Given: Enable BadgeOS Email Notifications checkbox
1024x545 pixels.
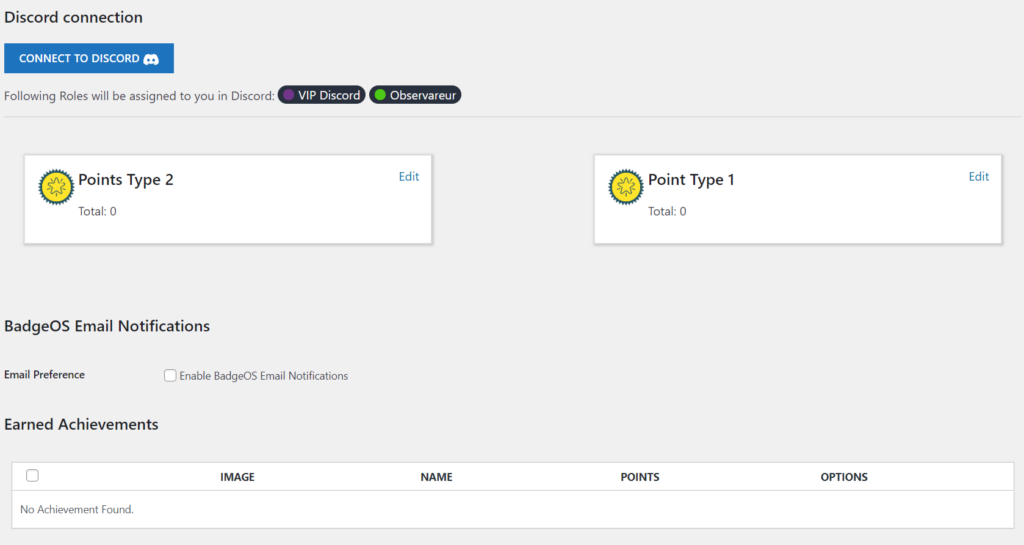Looking at the screenshot, I should click(x=170, y=375).
